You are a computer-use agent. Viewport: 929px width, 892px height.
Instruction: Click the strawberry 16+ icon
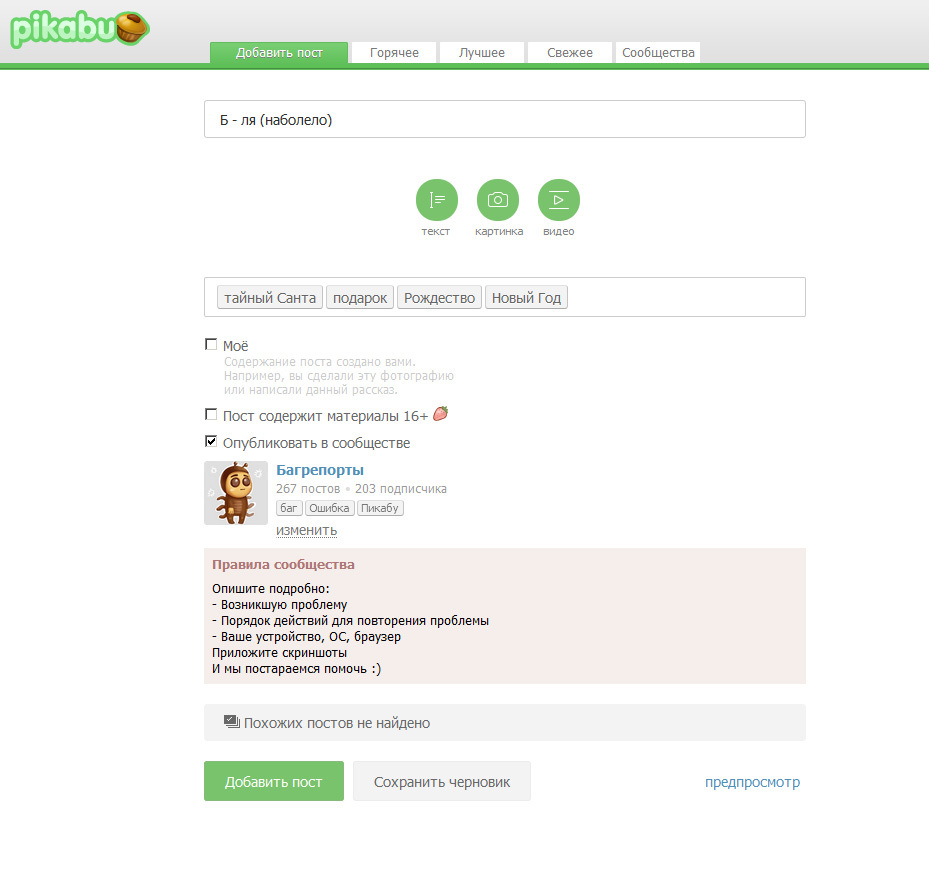(x=440, y=414)
